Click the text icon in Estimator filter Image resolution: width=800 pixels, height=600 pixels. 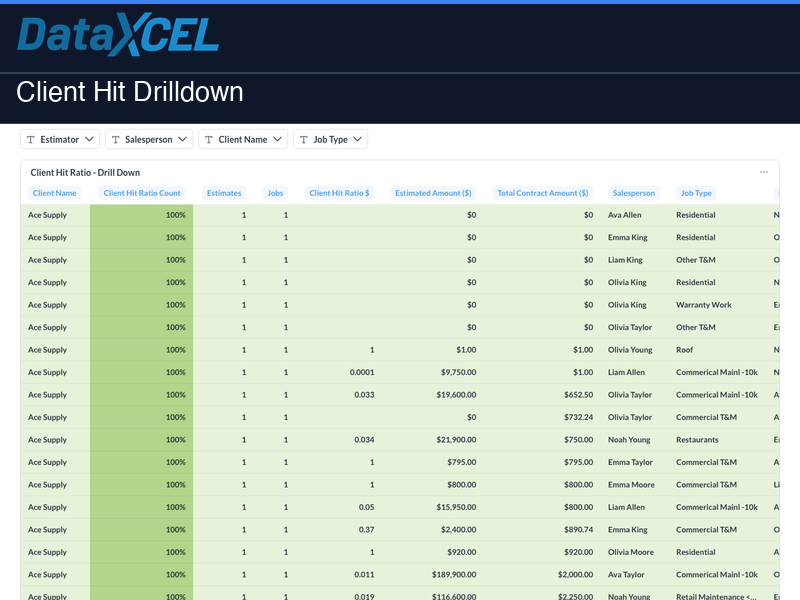tap(30, 139)
